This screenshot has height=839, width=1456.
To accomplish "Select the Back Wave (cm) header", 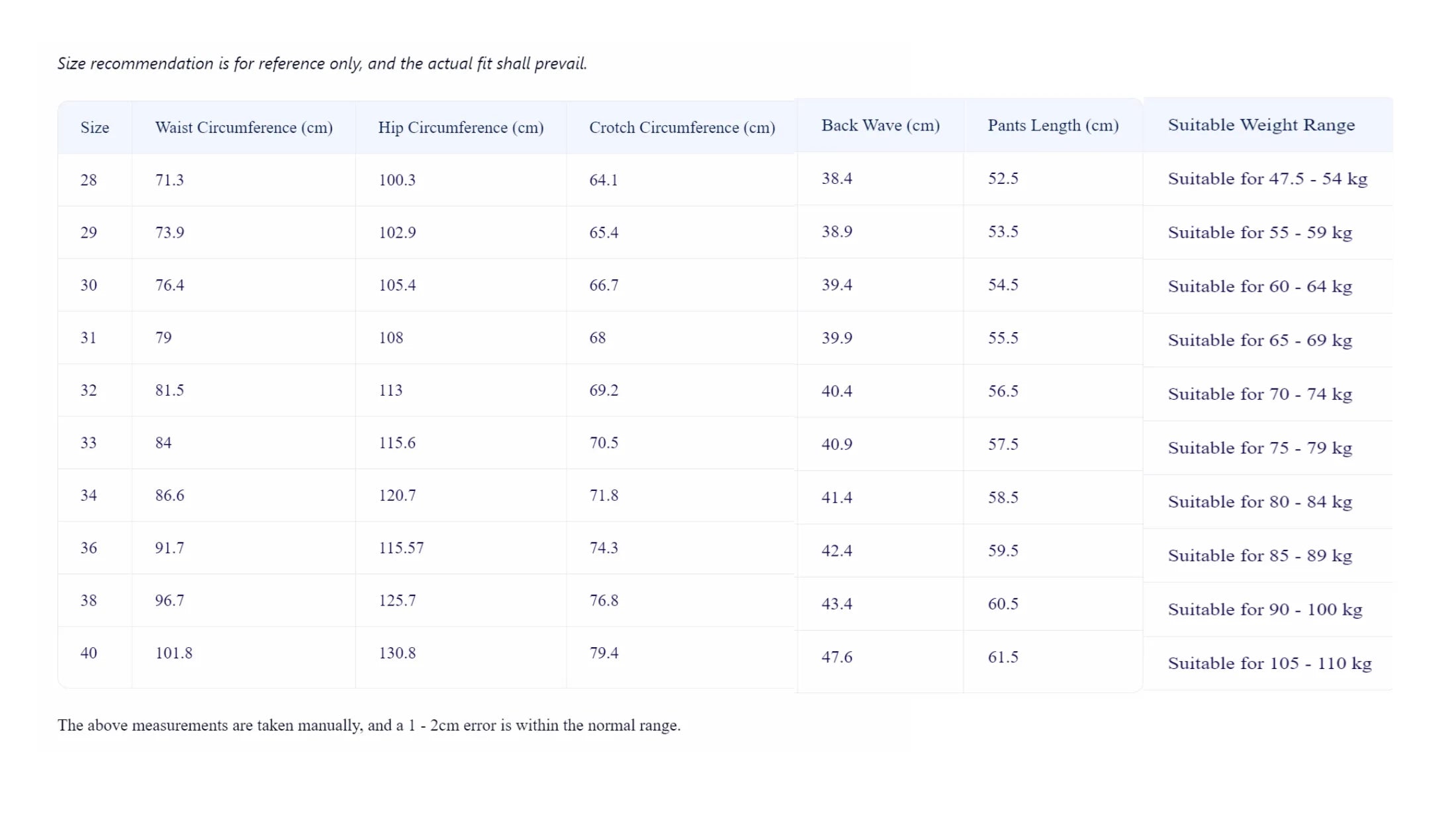I will click(x=880, y=126).
